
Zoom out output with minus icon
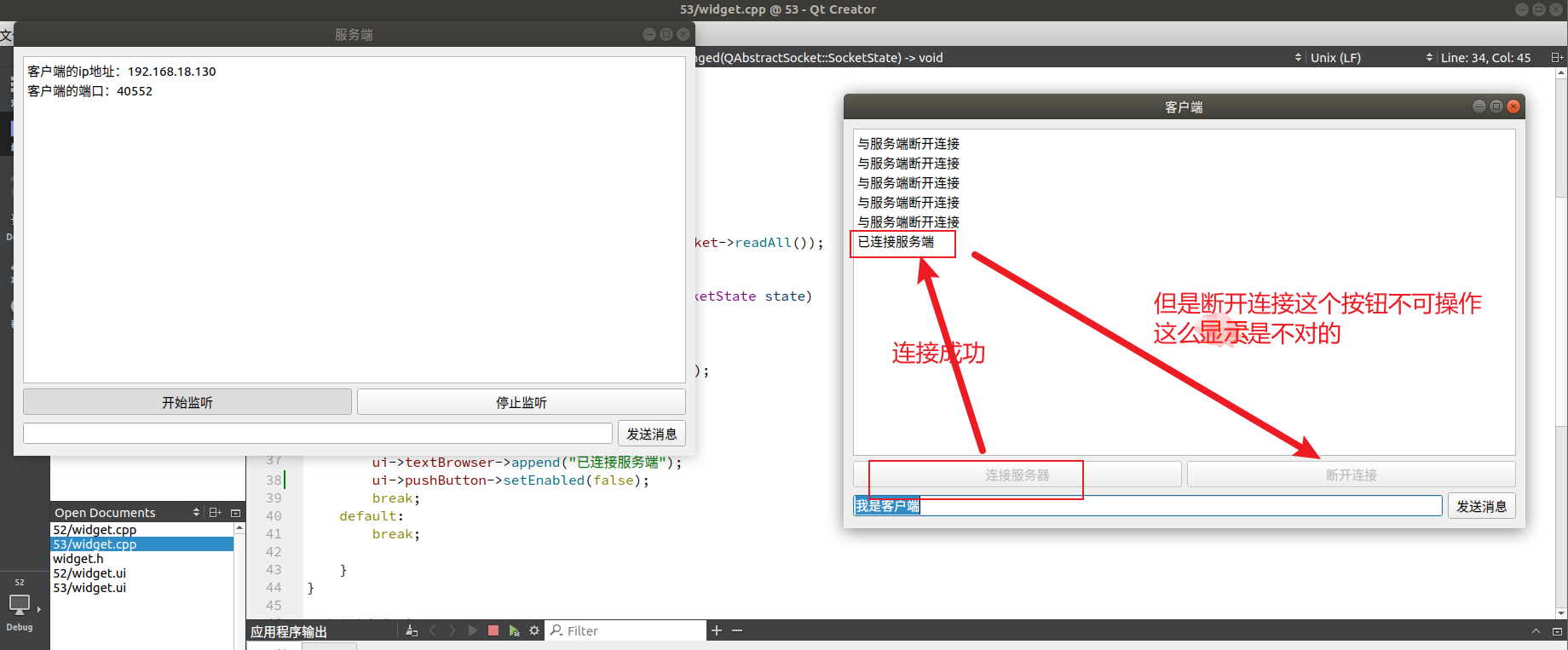point(737,630)
